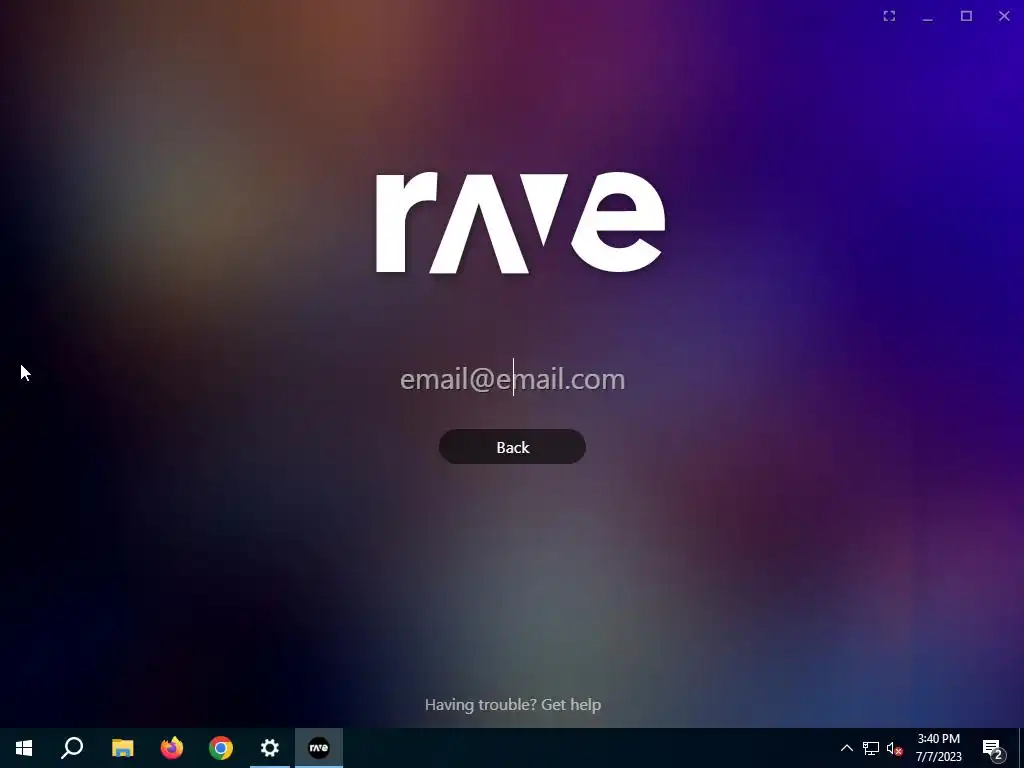Open the Having trouble? Get help link
This screenshot has height=768, width=1024.
513,705
